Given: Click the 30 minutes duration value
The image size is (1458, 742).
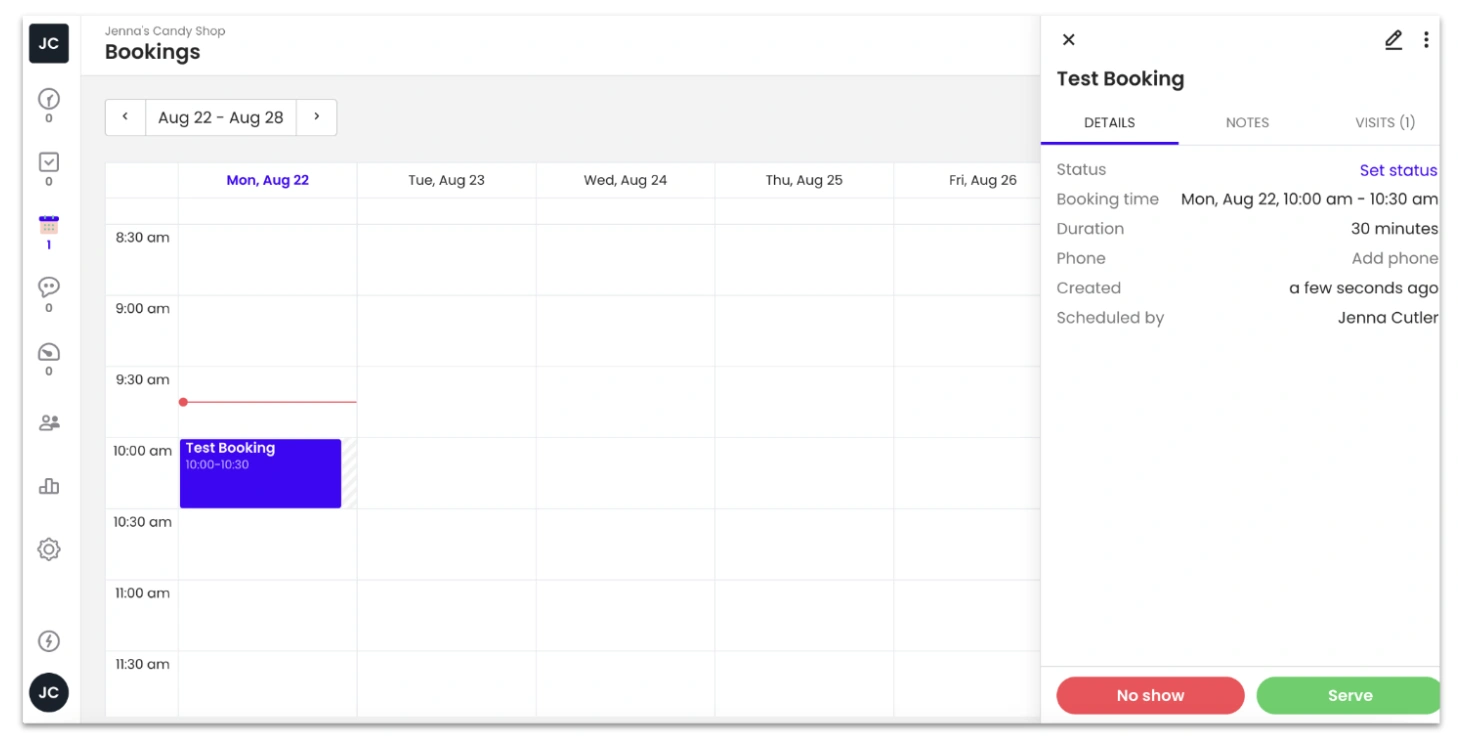Looking at the screenshot, I should pyautogui.click(x=1394, y=229).
